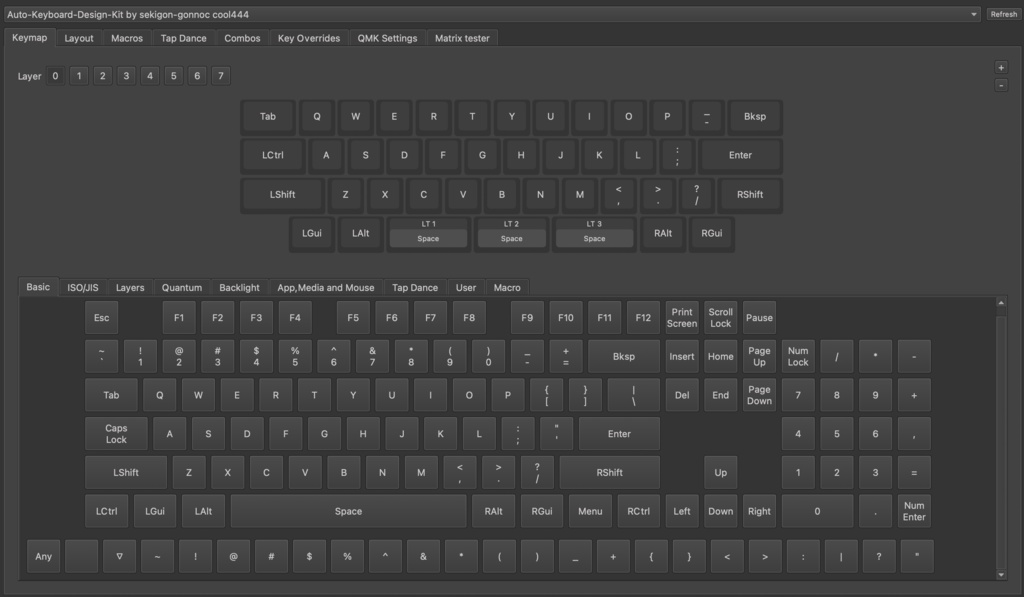Go to the Key Overrides tab

point(309,38)
